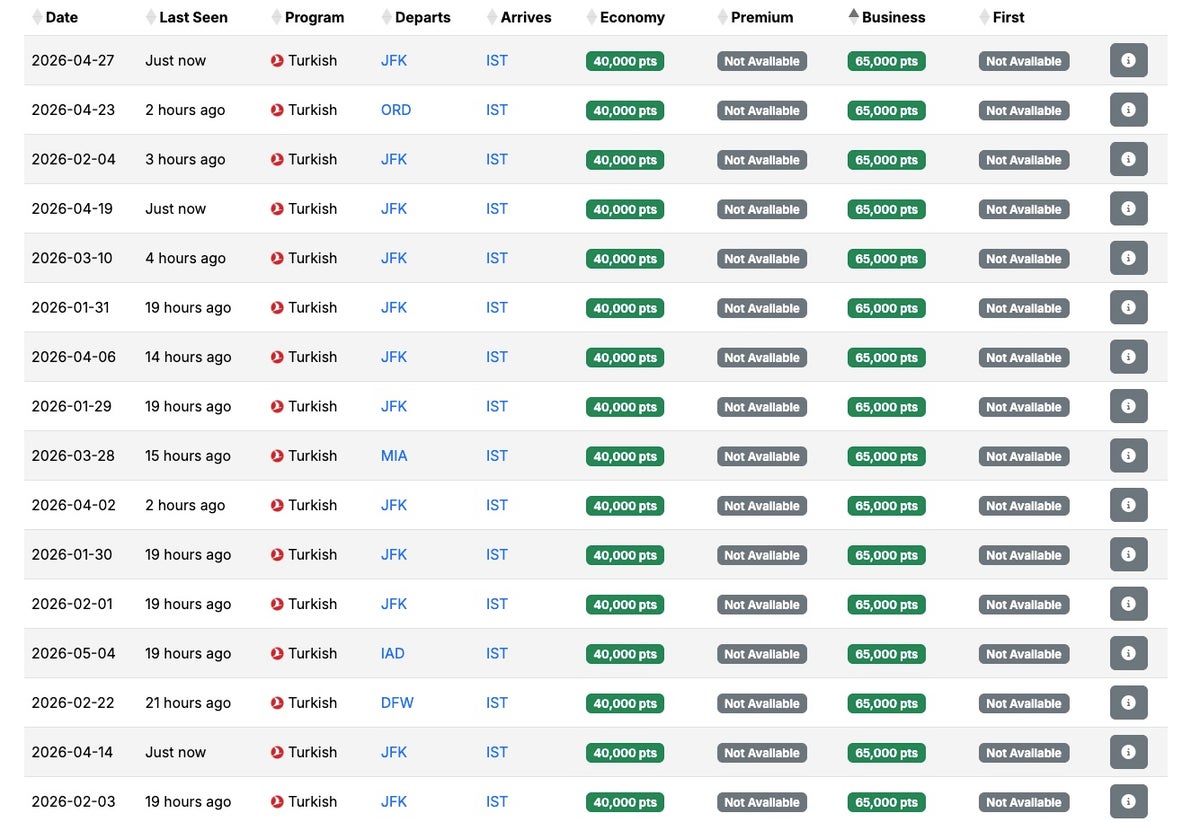Click IST arrival link in 2026-04-27 row
This screenshot has width=1200, height=822.
(497, 60)
